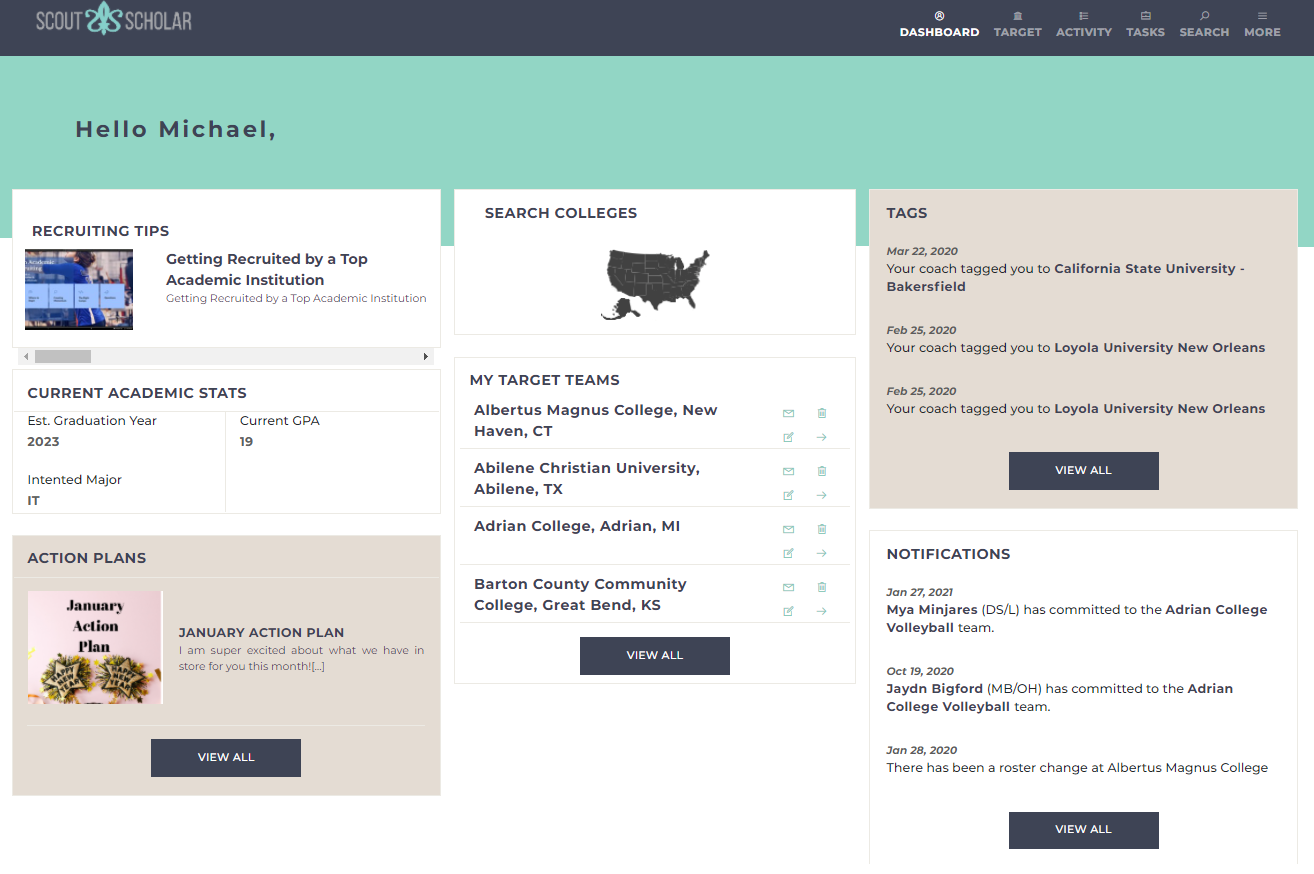Go to Barton County Community College via arrow

pos(822,611)
